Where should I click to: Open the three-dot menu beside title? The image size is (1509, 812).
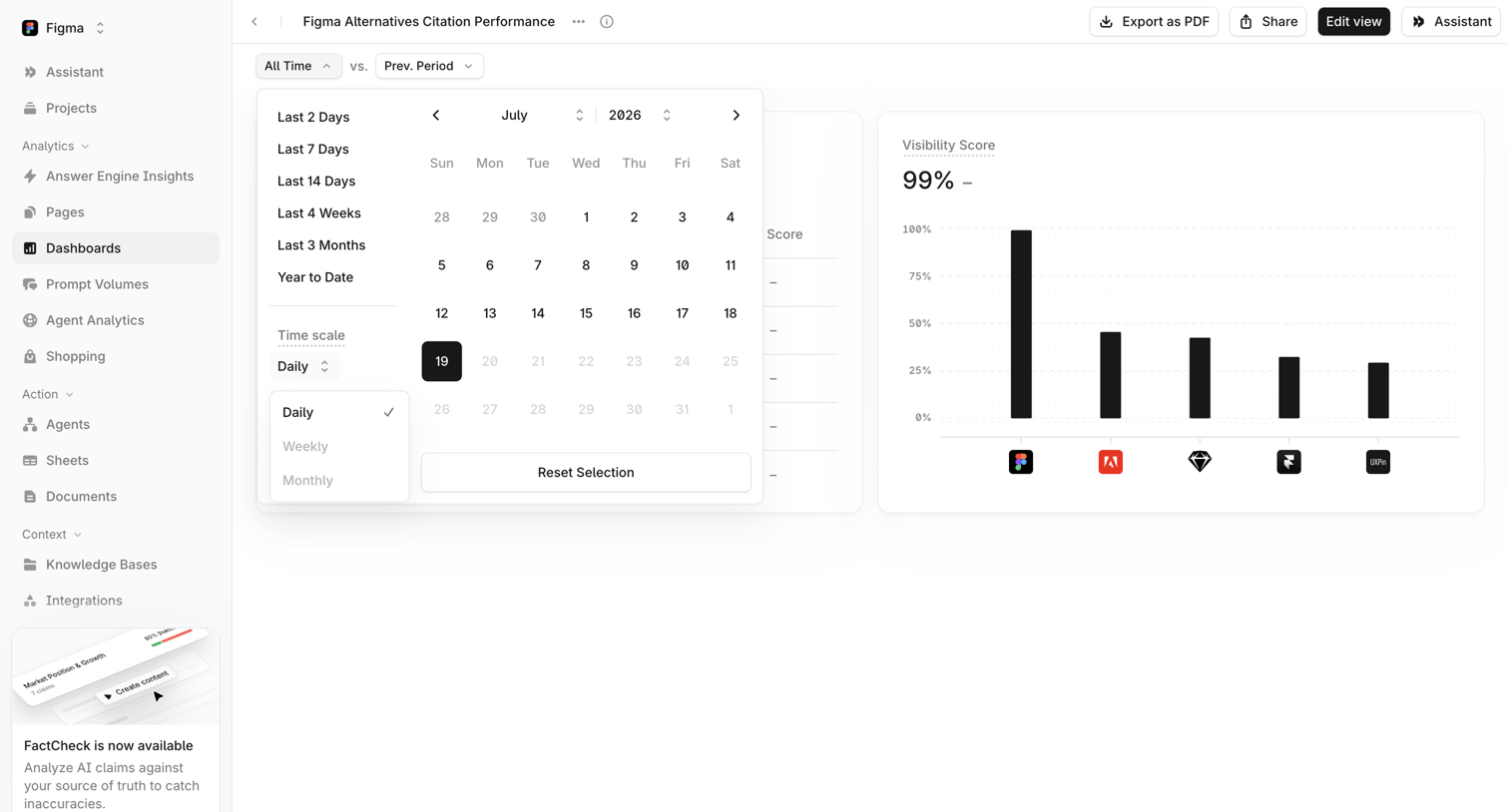point(579,22)
